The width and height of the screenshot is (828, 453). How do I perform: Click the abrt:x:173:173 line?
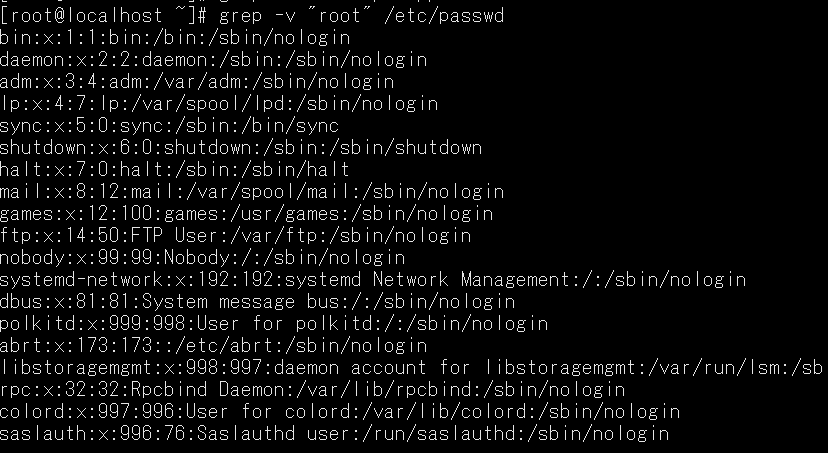click(x=213, y=346)
